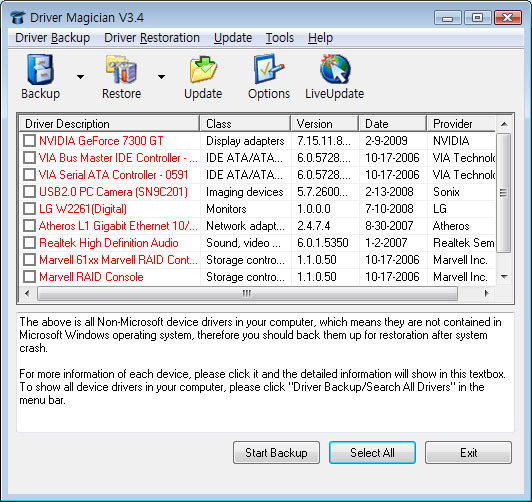The height and width of the screenshot is (502, 532).
Task: Click the Monitors class cell
Action: click(226, 209)
